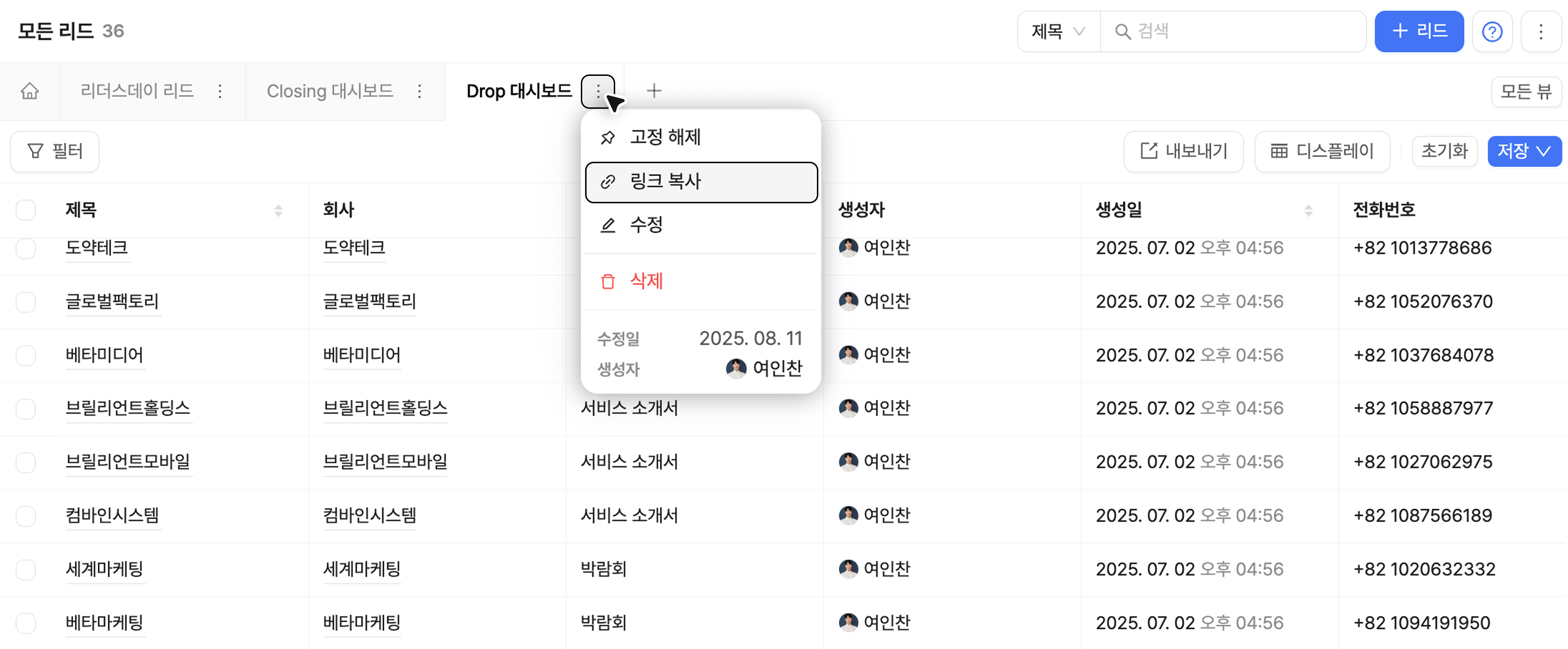Open Closing 대시보드 tab options dots
Screen dimensions: 1568x649
[x=419, y=92]
